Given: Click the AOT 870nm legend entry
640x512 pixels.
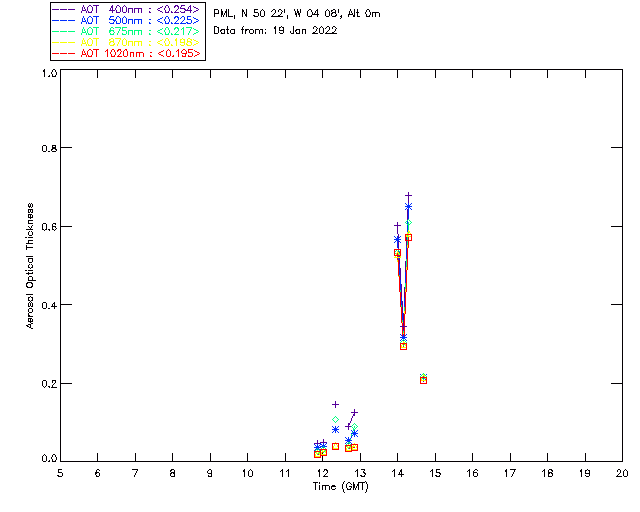Looking at the screenshot, I should 126,42.
